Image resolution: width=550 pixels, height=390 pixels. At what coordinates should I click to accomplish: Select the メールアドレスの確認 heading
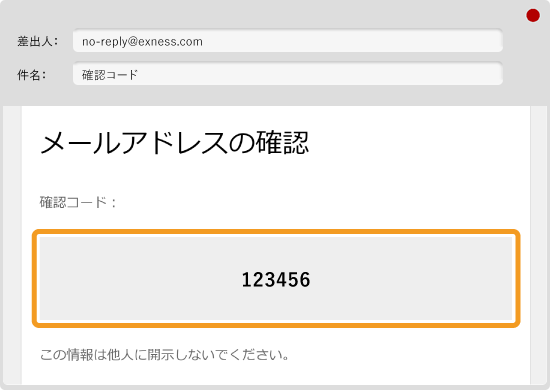pos(174,143)
